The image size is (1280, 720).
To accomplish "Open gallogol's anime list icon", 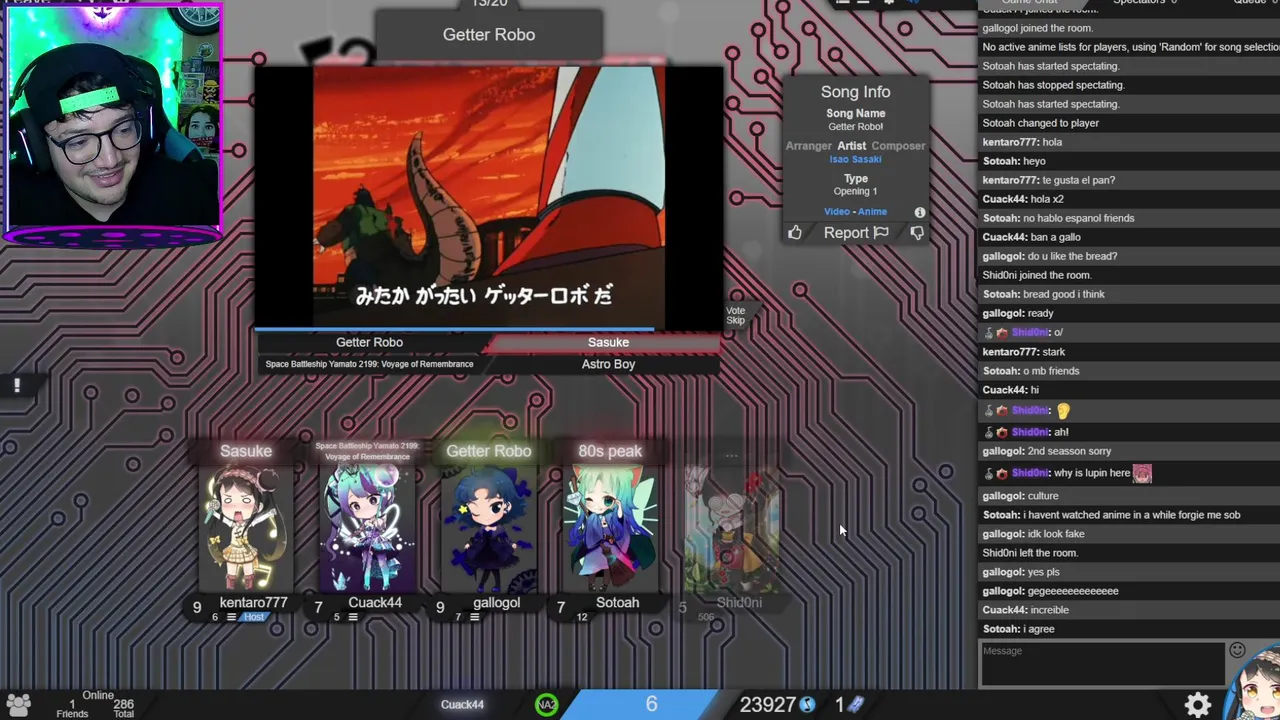I will (474, 617).
